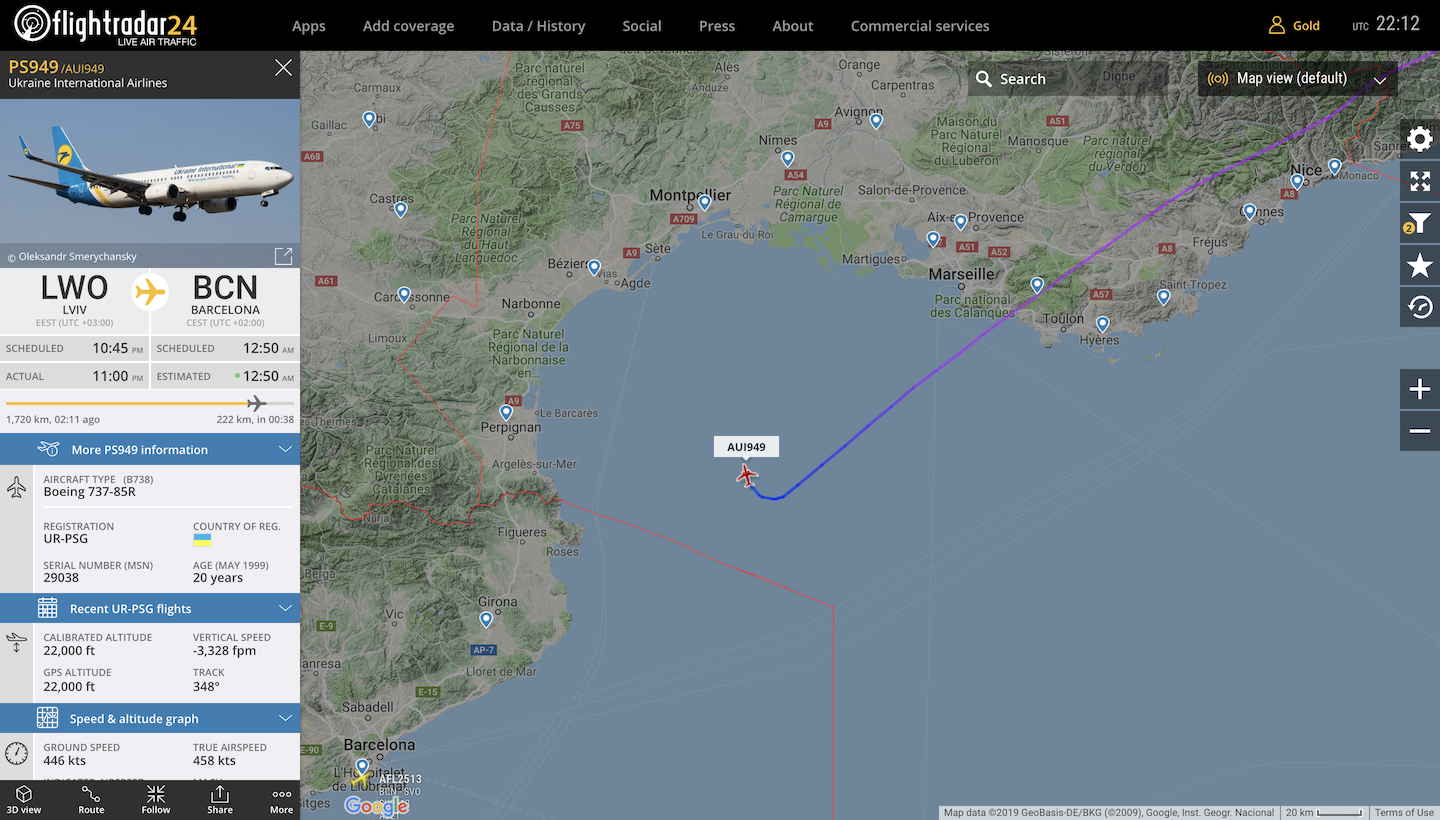Open the Commercial services menu
1440x820 pixels.
[x=920, y=26]
